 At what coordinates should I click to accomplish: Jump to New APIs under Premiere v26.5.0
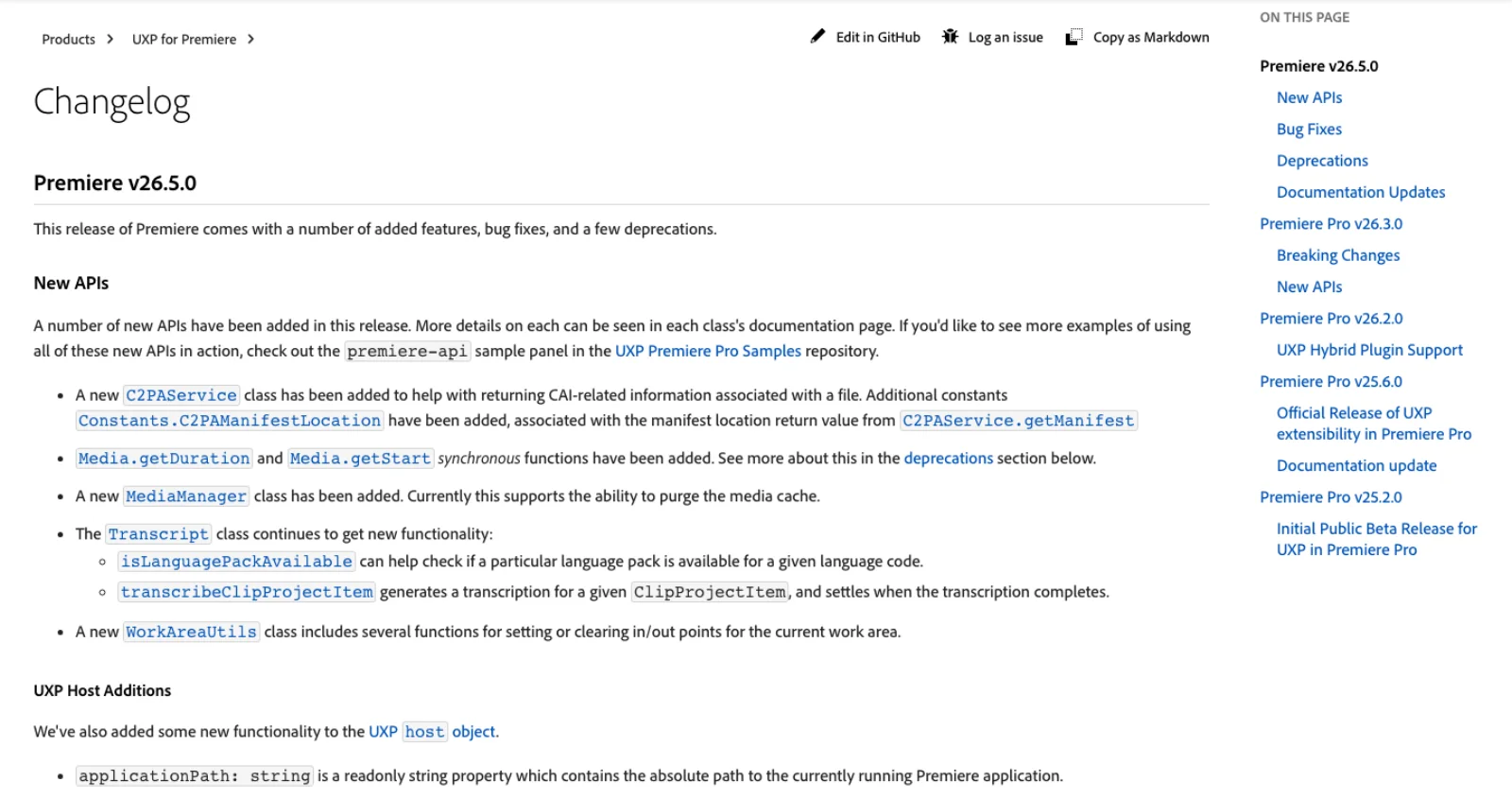(1309, 97)
